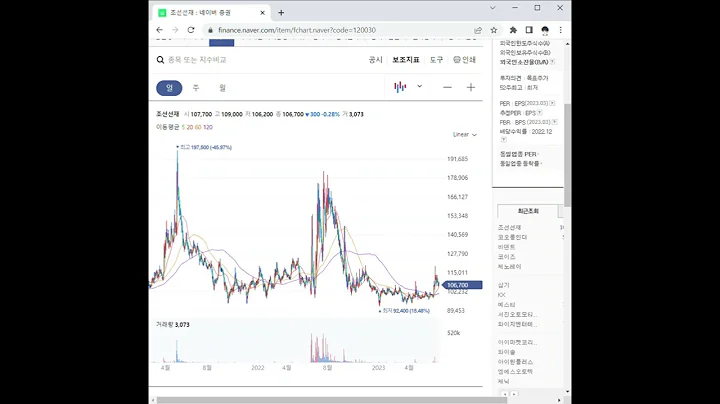The width and height of the screenshot is (720, 404).
Task: Open 조선선재 in recent list
Action: point(509,227)
